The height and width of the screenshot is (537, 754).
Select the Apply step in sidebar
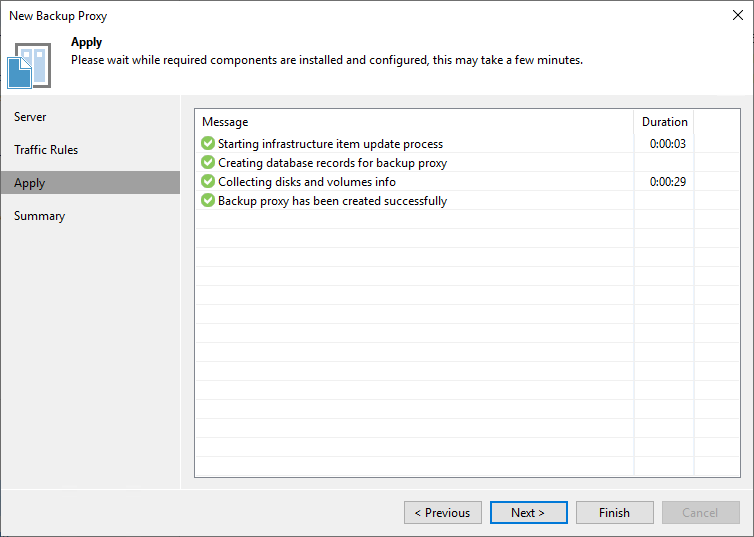pos(30,183)
